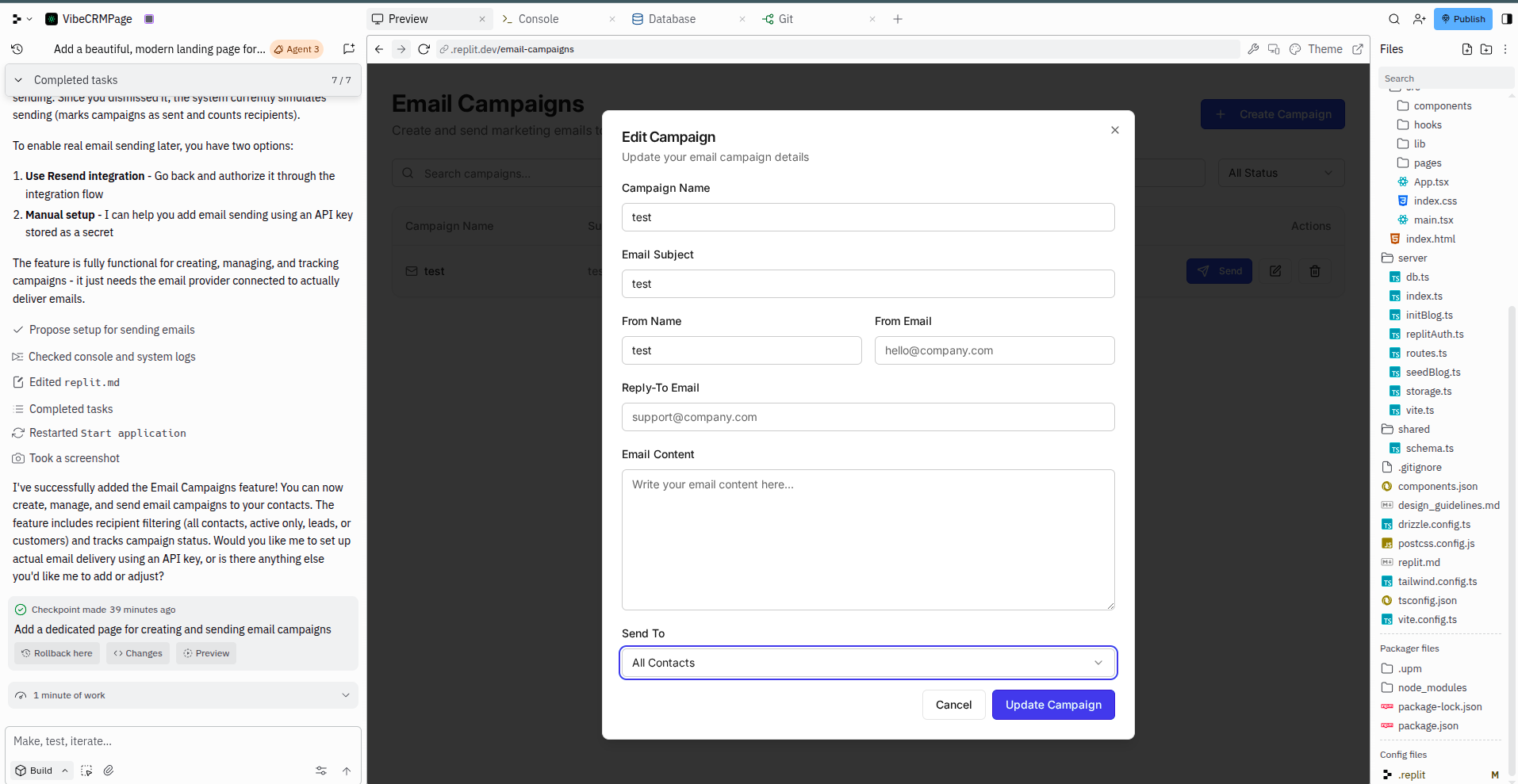Open the Send To dropdown
This screenshot has height=784, width=1518.
[x=868, y=663]
